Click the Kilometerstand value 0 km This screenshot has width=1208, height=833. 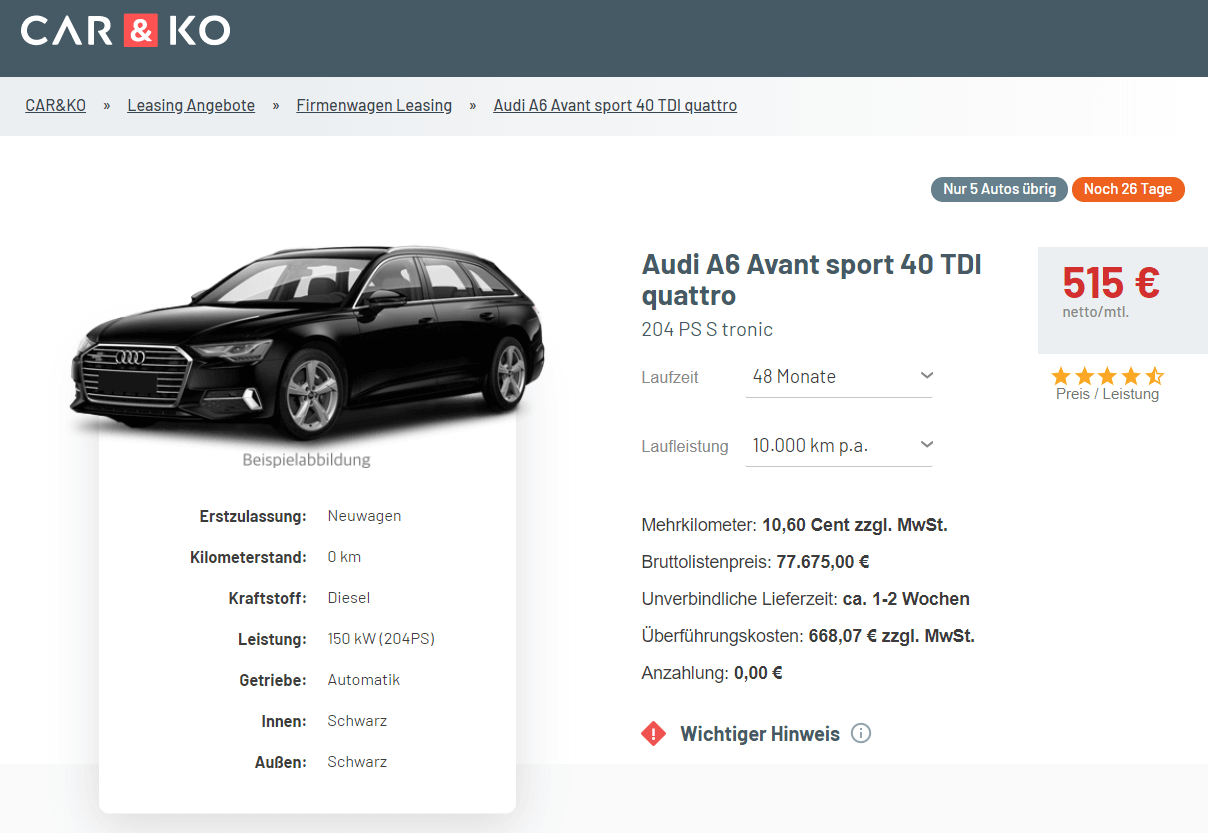coord(344,557)
